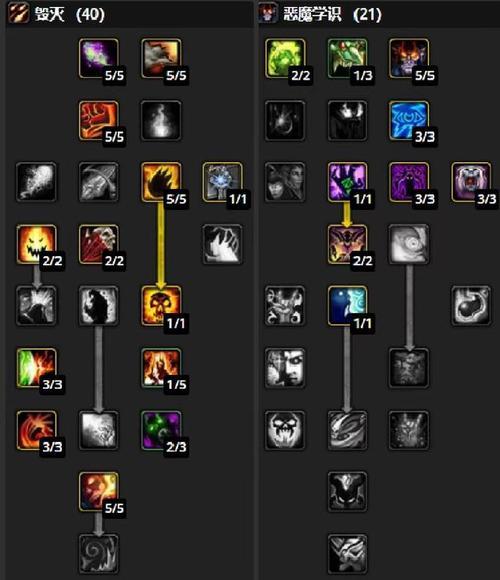
Task: Click the flaming skull Ruin talent 1/1
Action: [x=161, y=306]
